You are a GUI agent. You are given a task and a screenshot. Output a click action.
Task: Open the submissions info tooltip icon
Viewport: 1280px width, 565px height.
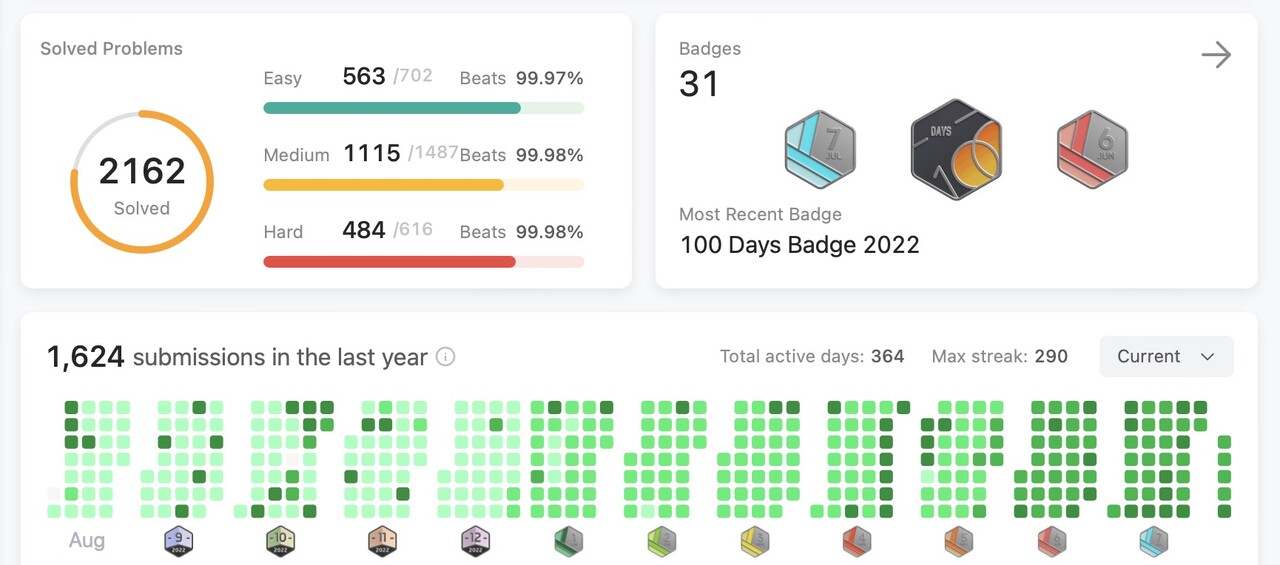point(446,357)
